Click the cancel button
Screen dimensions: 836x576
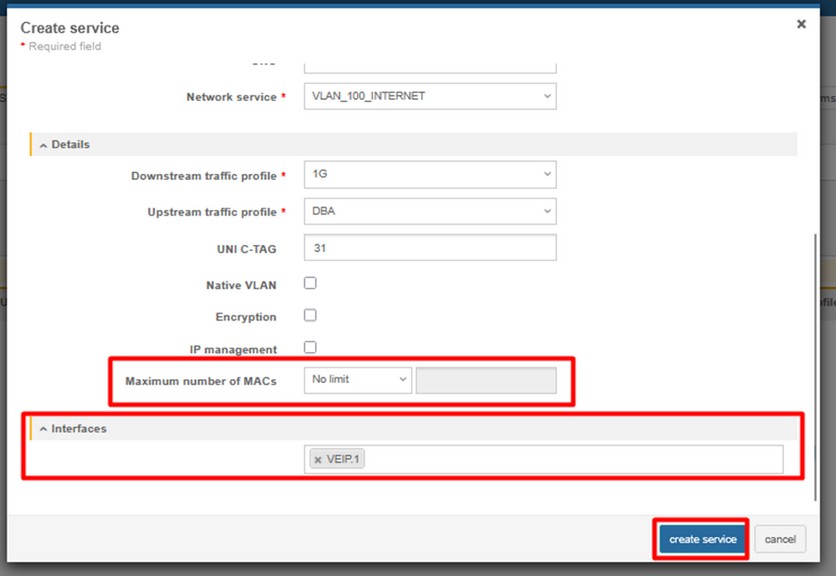point(780,539)
